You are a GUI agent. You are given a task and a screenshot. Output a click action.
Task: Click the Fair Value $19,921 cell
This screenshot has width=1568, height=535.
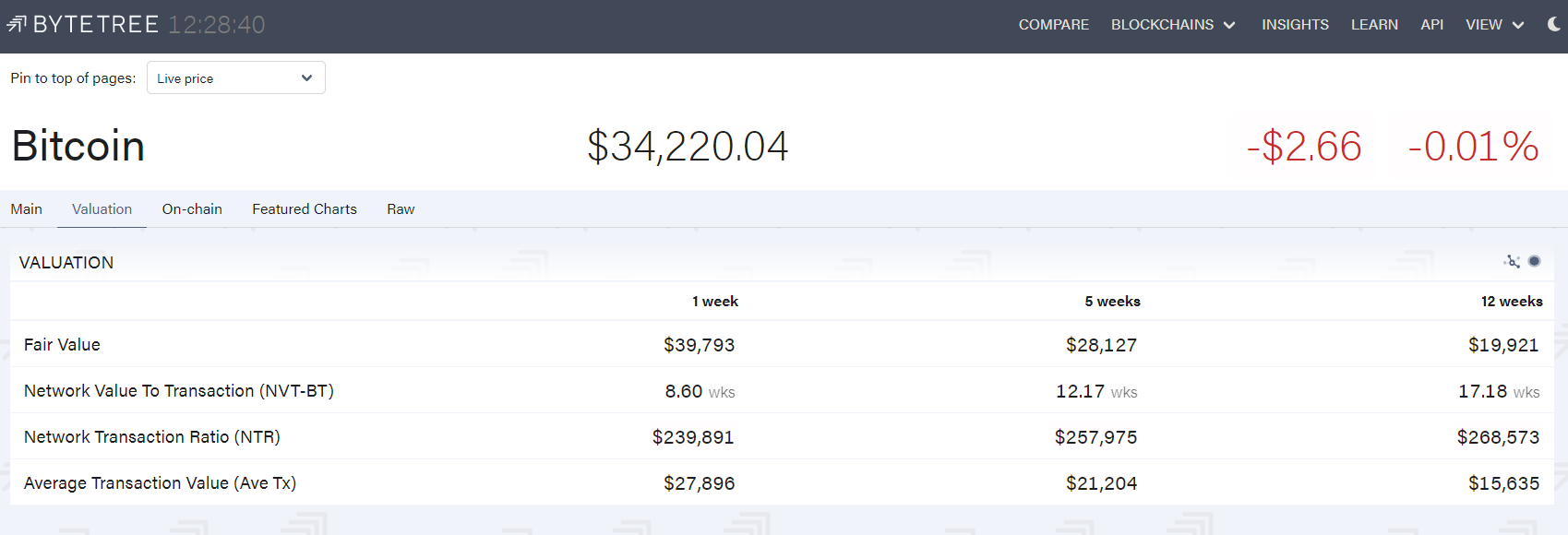(1503, 345)
